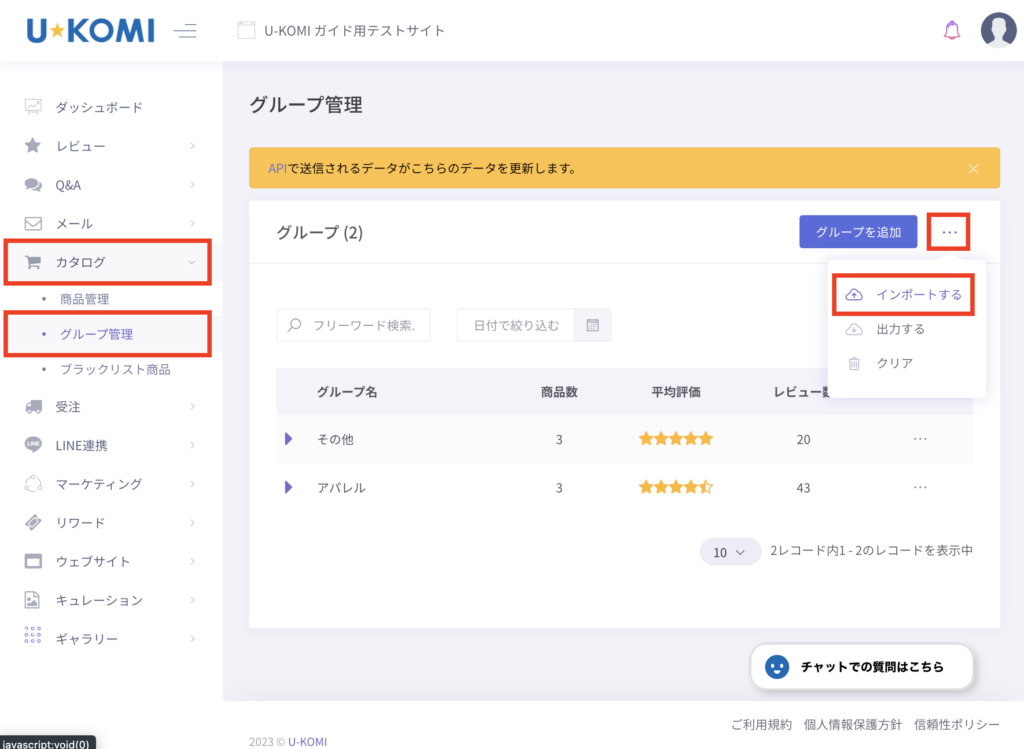Select インポートする from the dropdown menu
The image size is (1024, 749).
point(905,295)
